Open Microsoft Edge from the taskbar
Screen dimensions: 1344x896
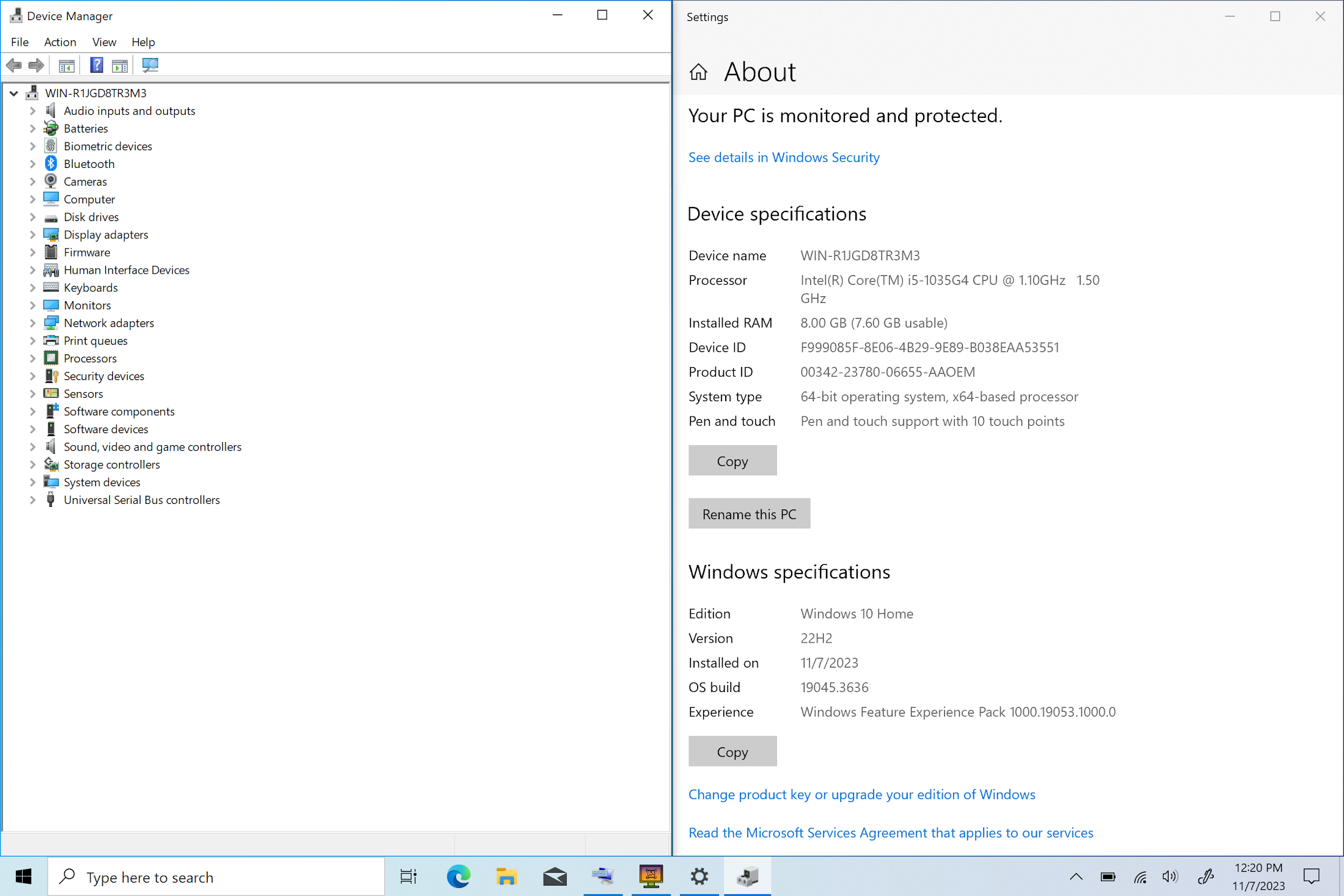[x=458, y=877]
